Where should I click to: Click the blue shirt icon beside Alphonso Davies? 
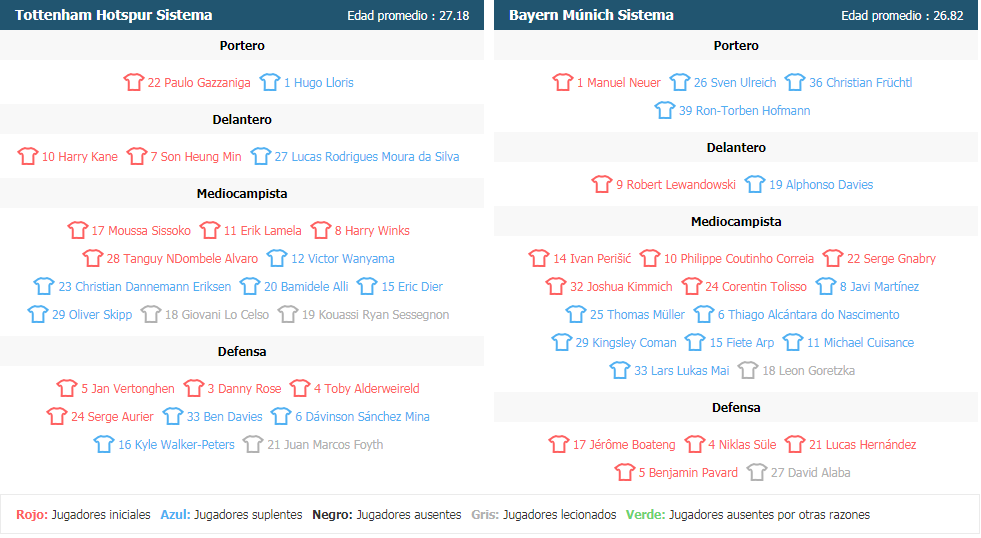(x=755, y=184)
